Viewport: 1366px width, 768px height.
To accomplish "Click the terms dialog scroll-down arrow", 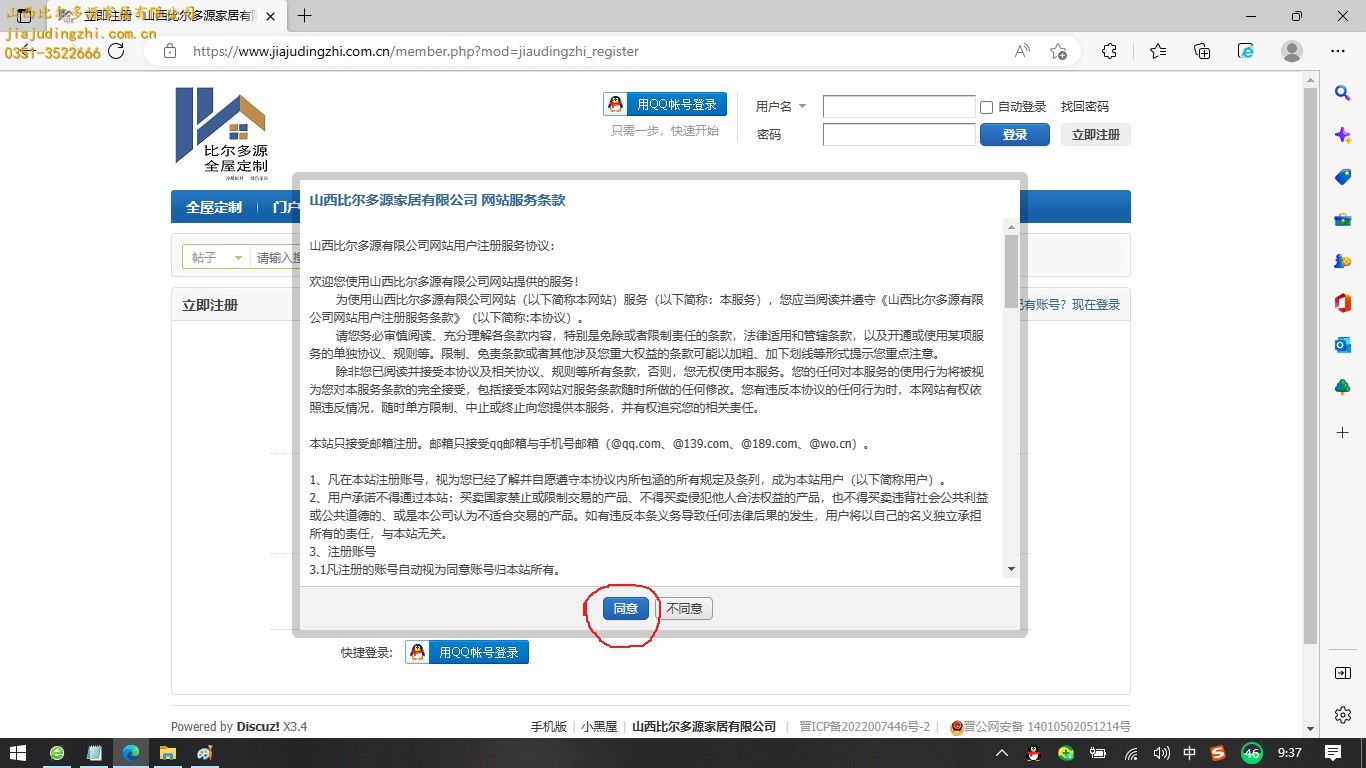I will (1011, 569).
